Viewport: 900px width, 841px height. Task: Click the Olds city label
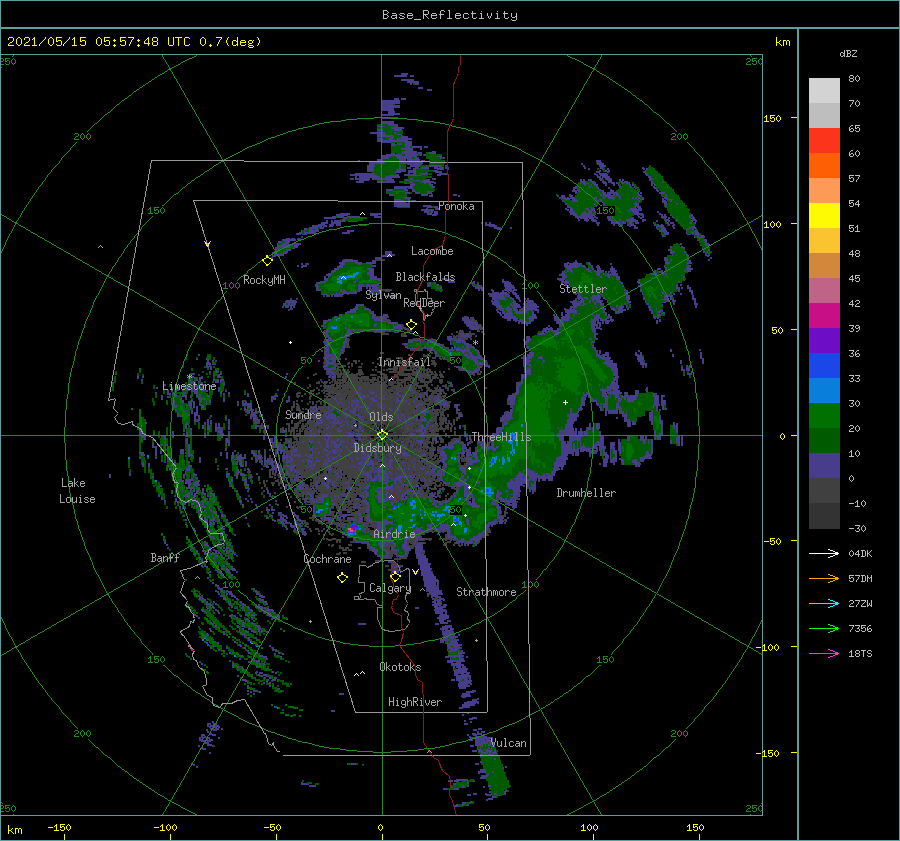(381, 417)
